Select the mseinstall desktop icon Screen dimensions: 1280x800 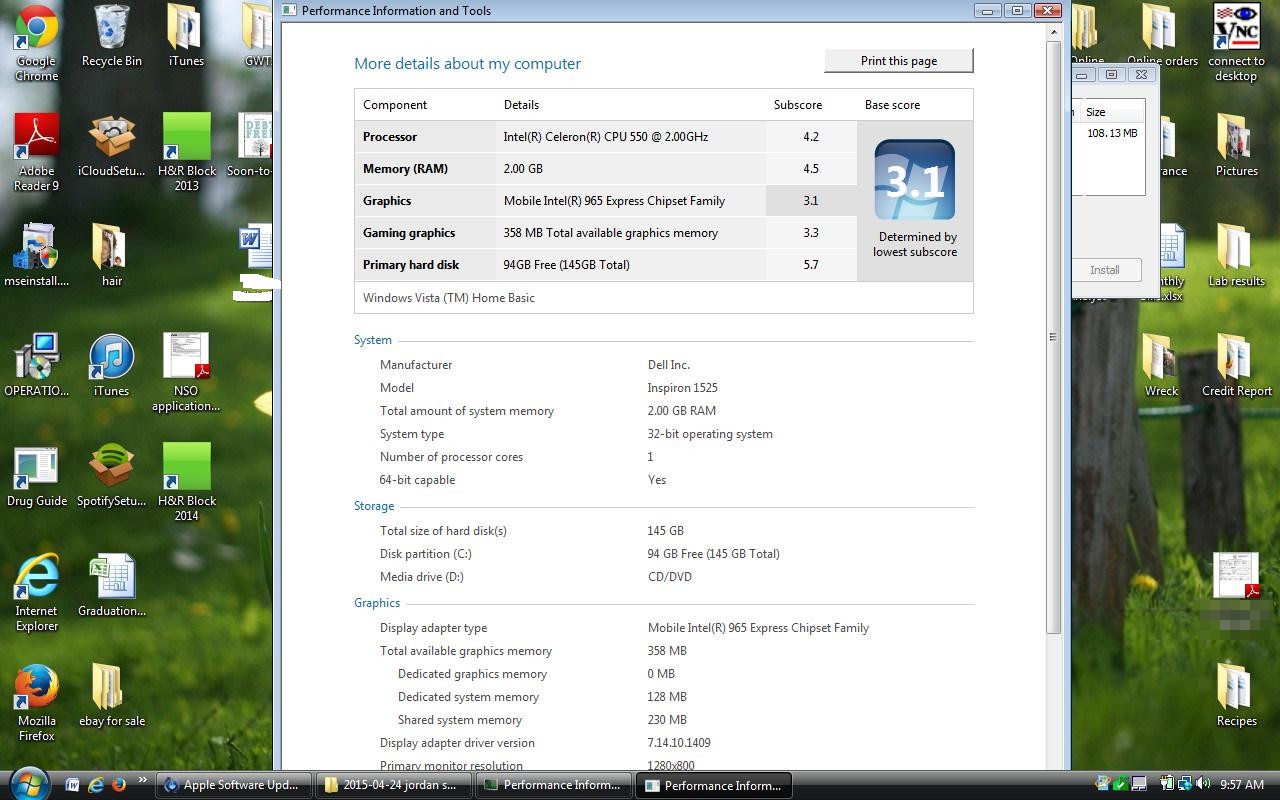click(x=36, y=256)
